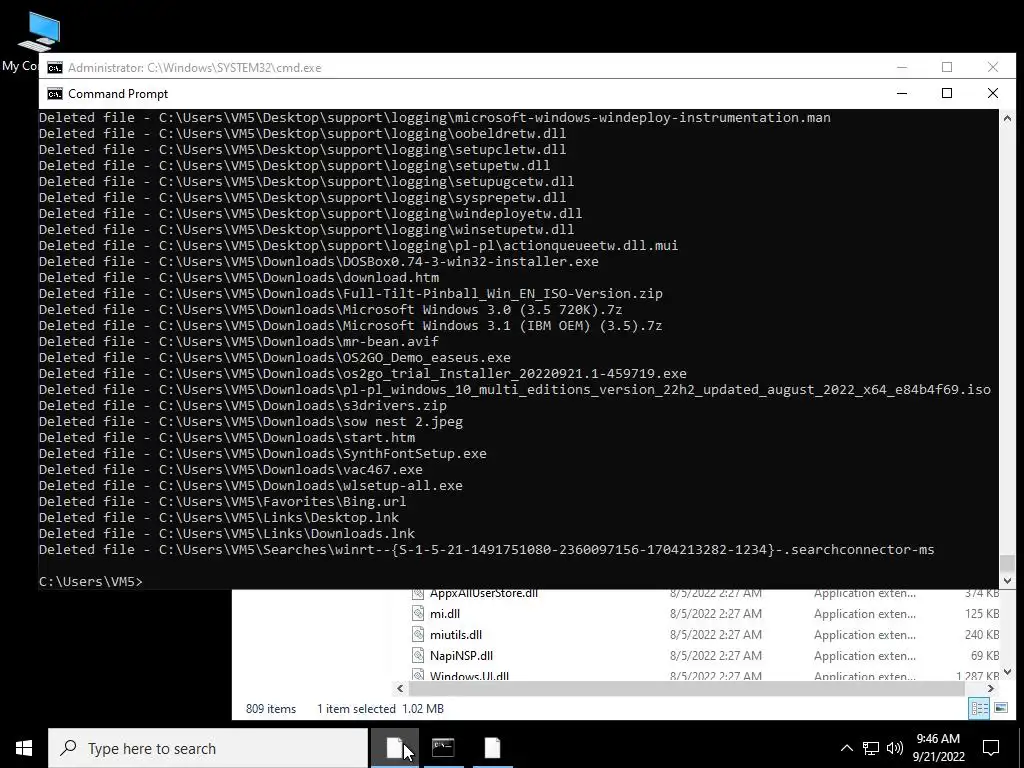Click the Full-Tilt-Pinball zip deleted file line
Screen dimensions: 1024x768
coord(351,293)
